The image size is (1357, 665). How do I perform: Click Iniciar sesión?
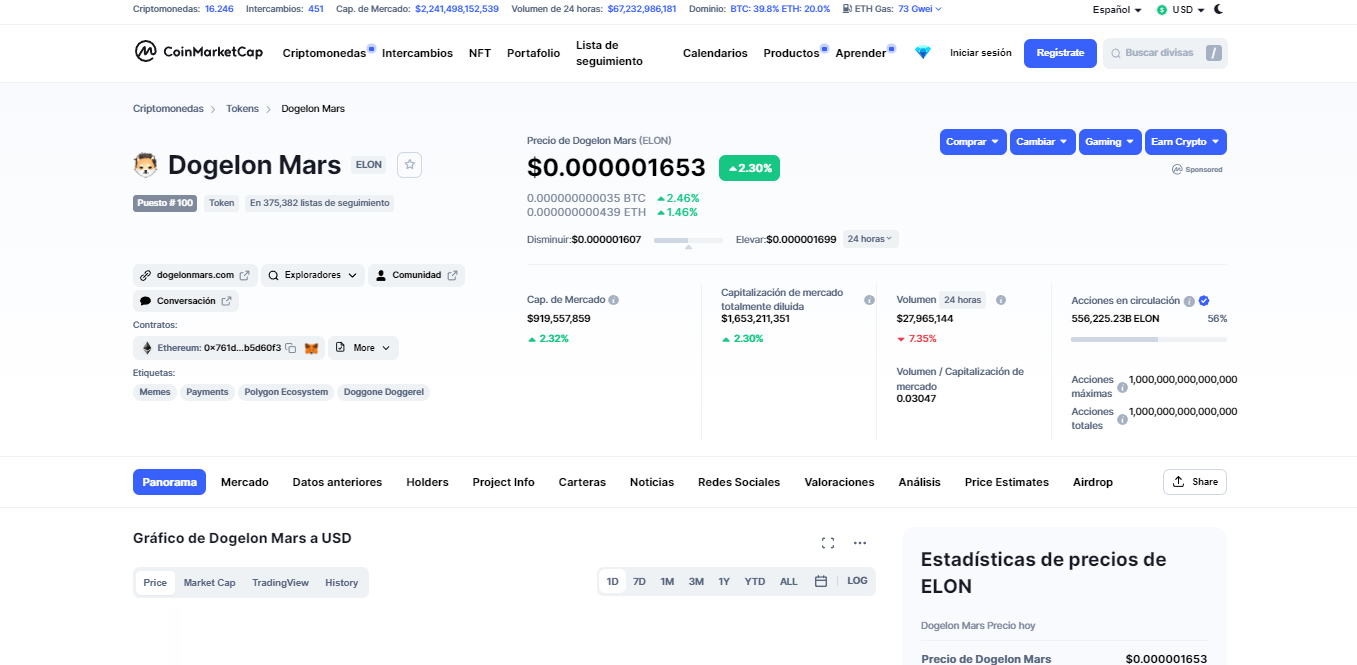[x=980, y=53]
